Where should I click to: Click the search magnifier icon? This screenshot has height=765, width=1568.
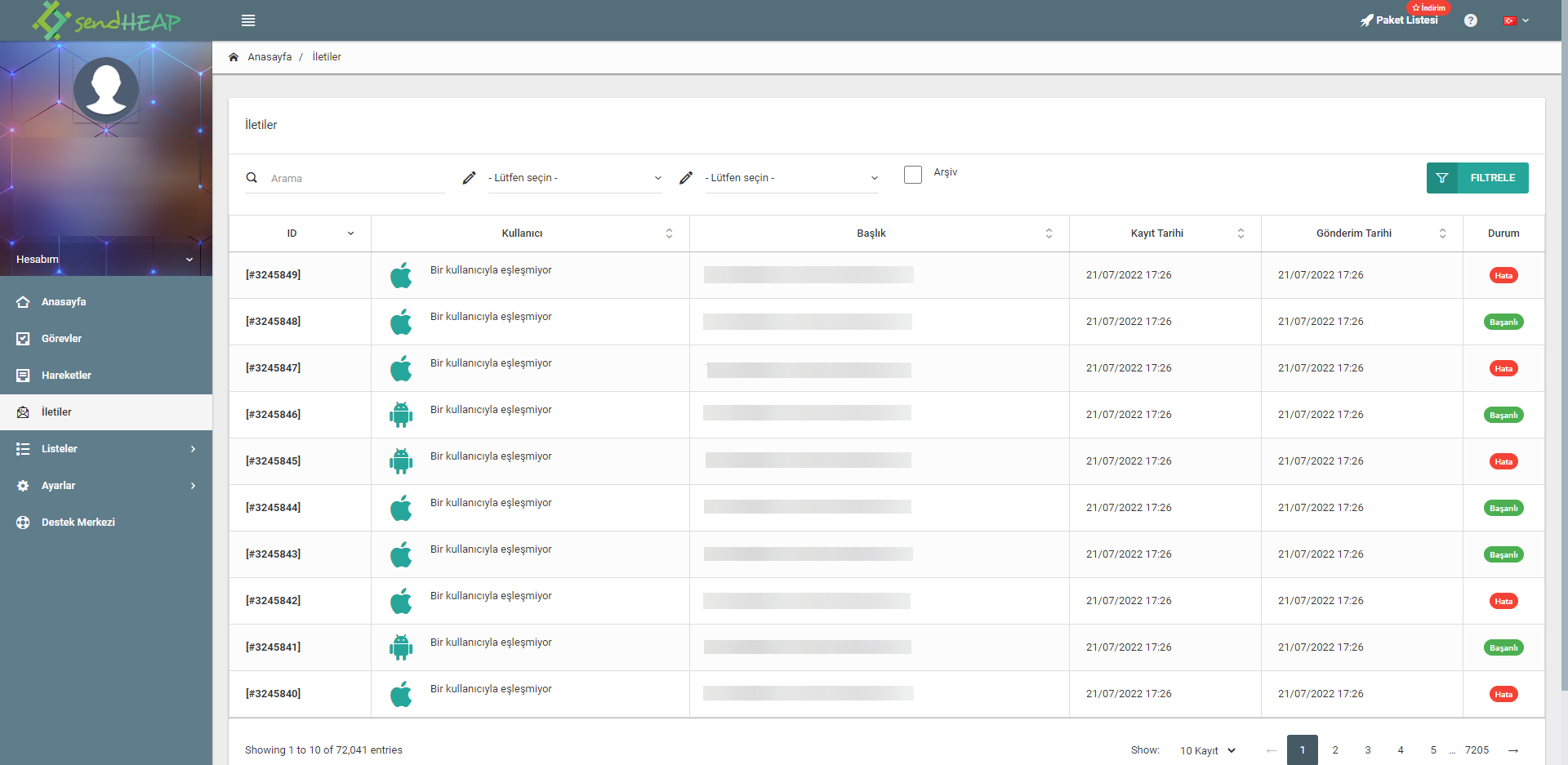click(x=252, y=178)
